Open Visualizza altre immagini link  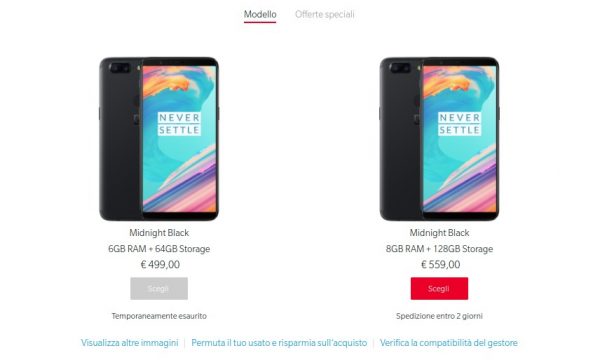click(130, 343)
